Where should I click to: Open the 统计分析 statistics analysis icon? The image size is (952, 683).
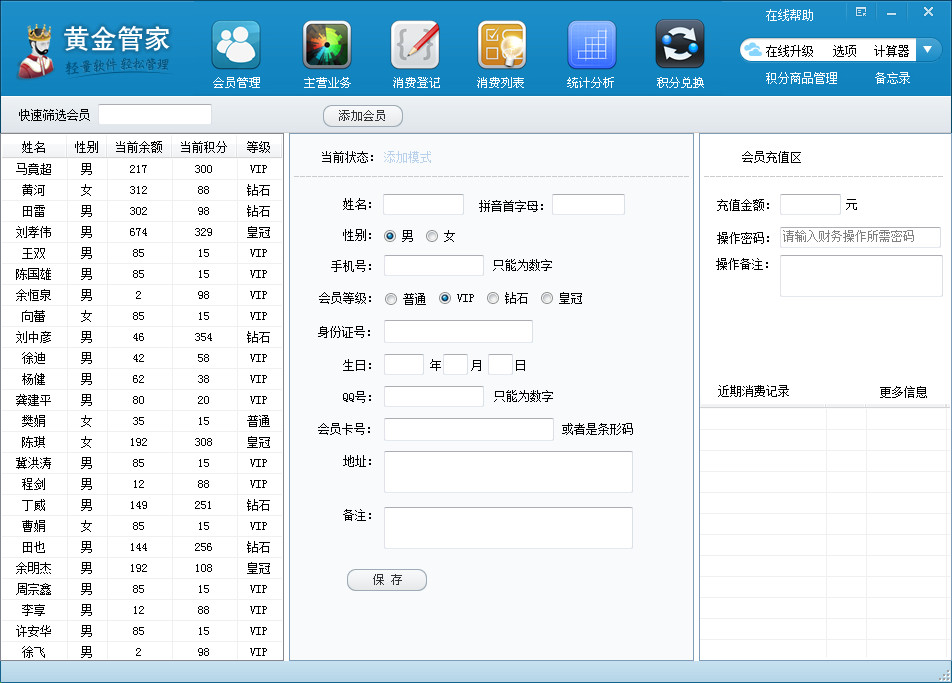click(x=591, y=45)
